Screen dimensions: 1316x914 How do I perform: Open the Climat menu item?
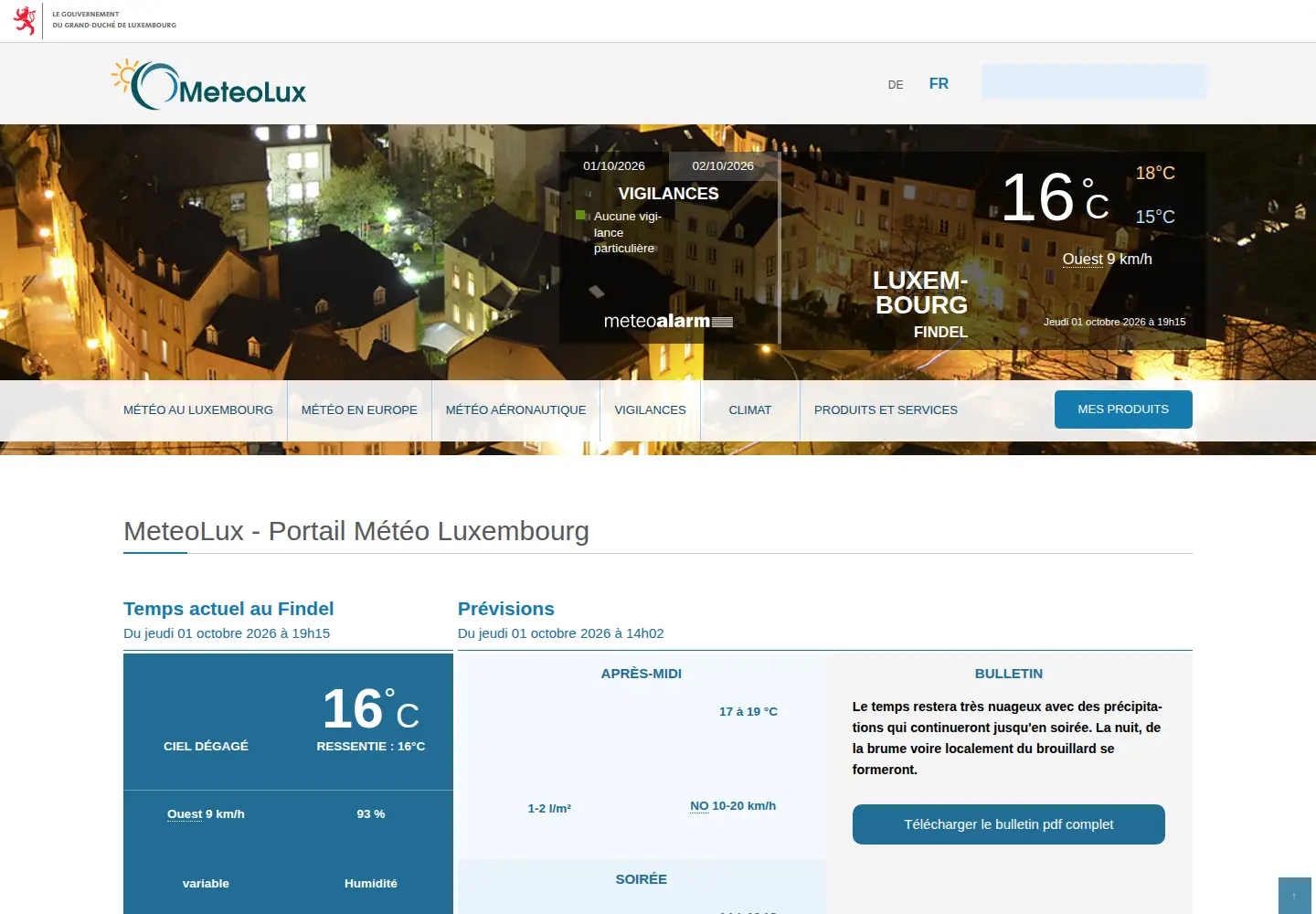click(x=750, y=410)
